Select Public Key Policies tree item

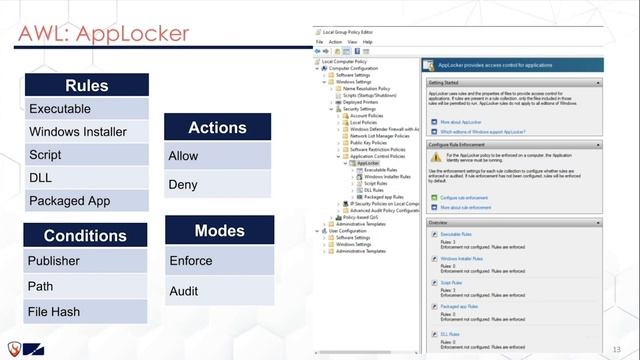point(368,143)
